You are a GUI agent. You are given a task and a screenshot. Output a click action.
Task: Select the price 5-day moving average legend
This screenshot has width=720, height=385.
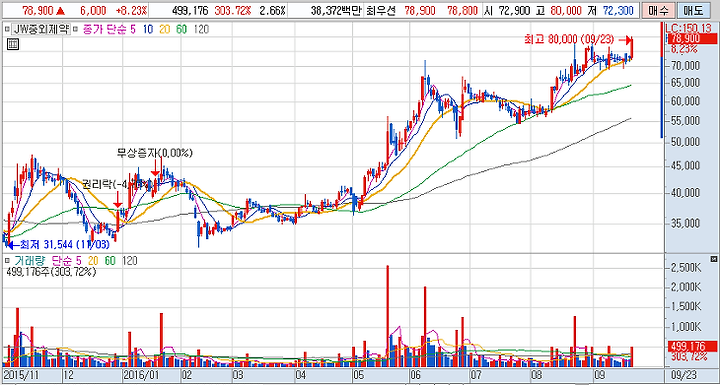(133, 30)
